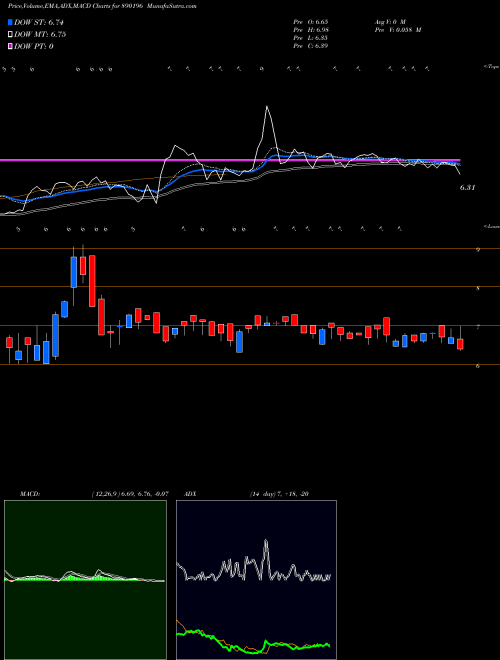
Task: Click the white DOW MT legend swatch
Action: point(10,35)
